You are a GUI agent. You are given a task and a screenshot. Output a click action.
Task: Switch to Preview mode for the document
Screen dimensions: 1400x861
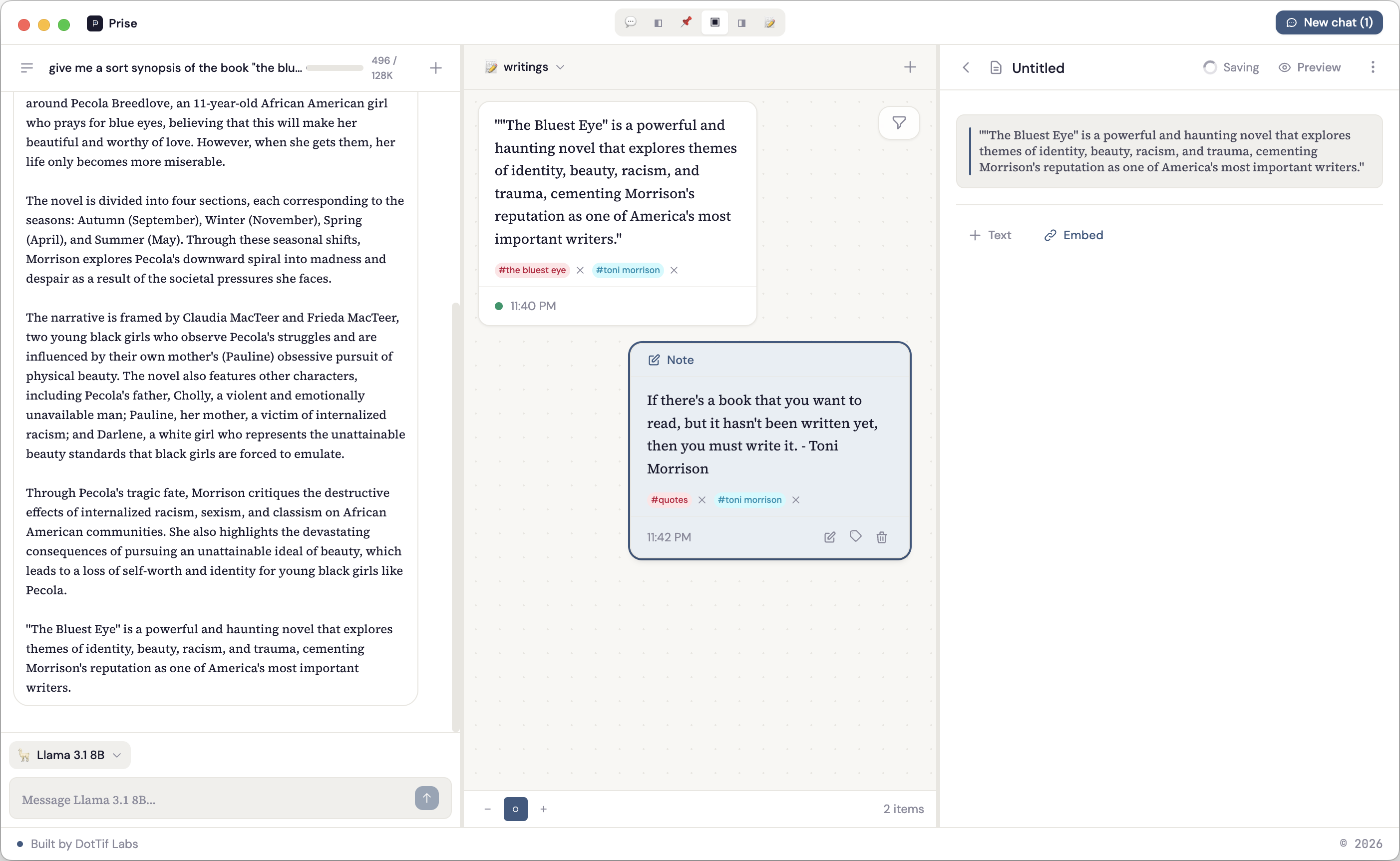coord(1310,66)
